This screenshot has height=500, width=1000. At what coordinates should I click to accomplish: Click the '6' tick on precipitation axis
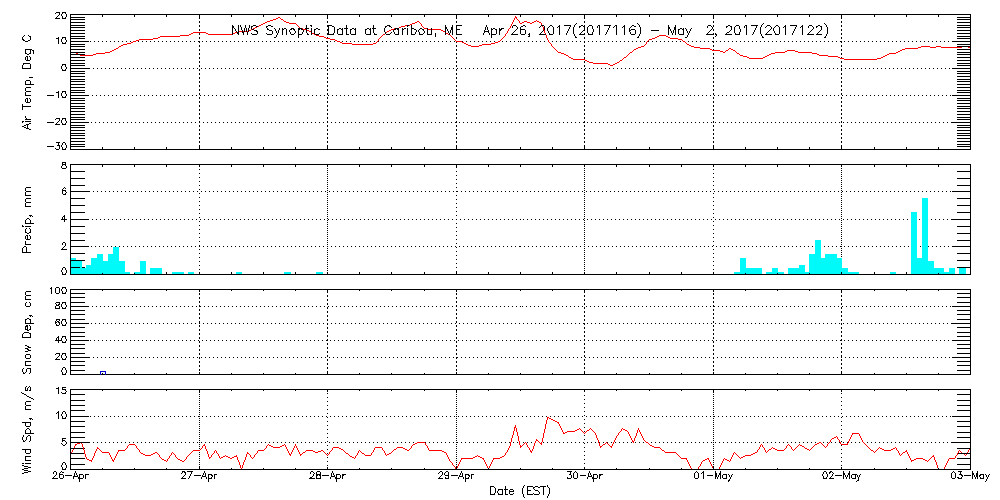pos(63,193)
